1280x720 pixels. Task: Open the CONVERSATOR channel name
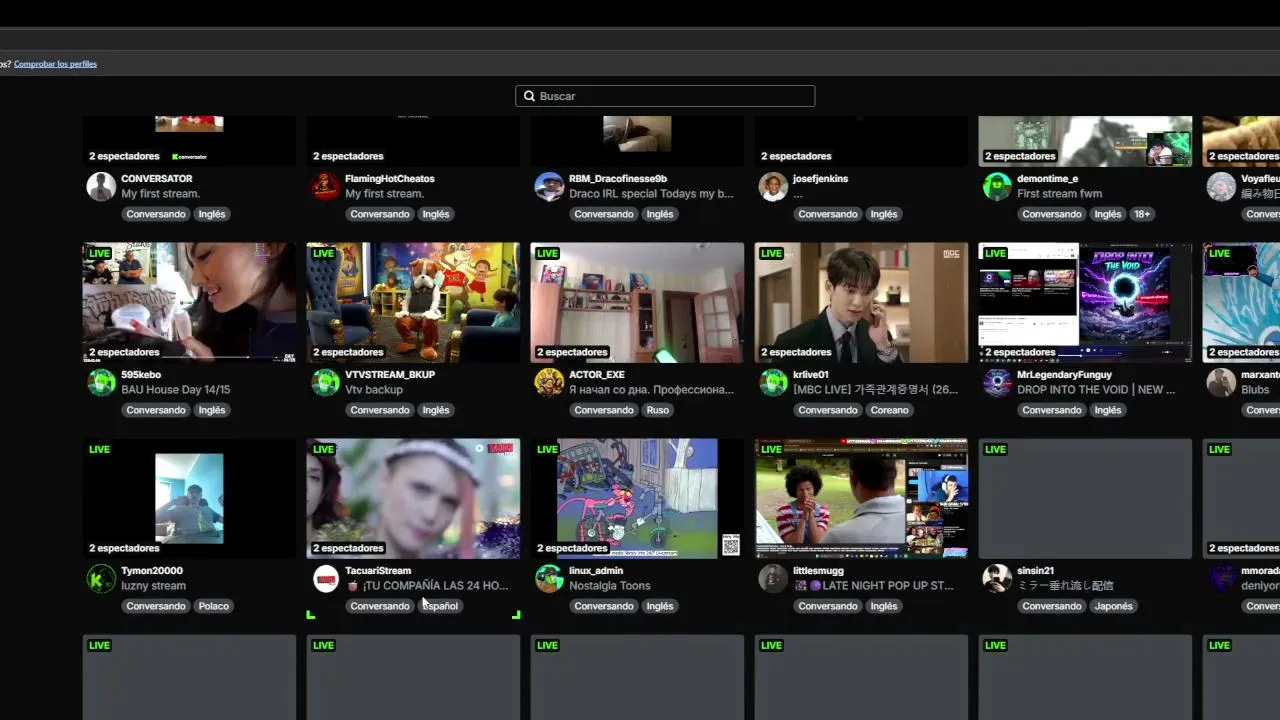coord(157,179)
